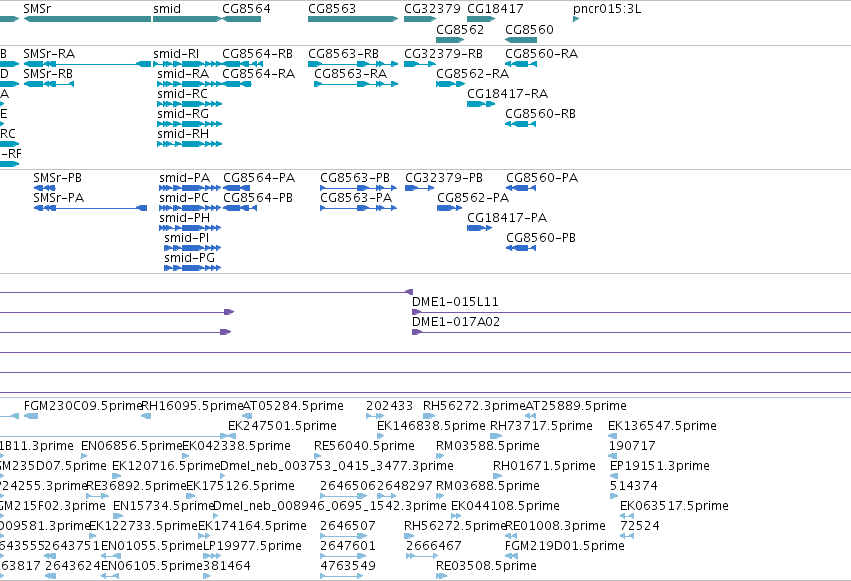Select the CG8563-PB protein label
Screen dimensions: 851x581
click(354, 178)
